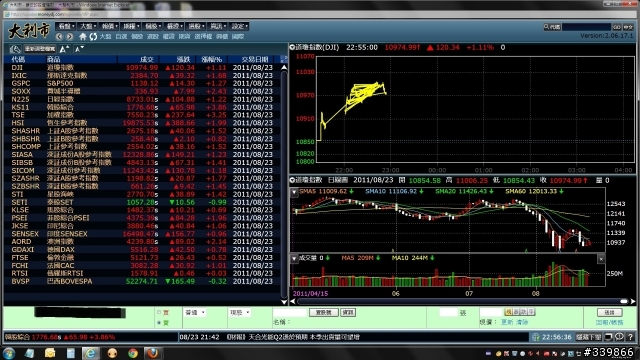Image resolution: width=640 pixels, height=360 pixels.
Task: Open the 選股 dropdown menu in top bar
Action: [x=196, y=26]
